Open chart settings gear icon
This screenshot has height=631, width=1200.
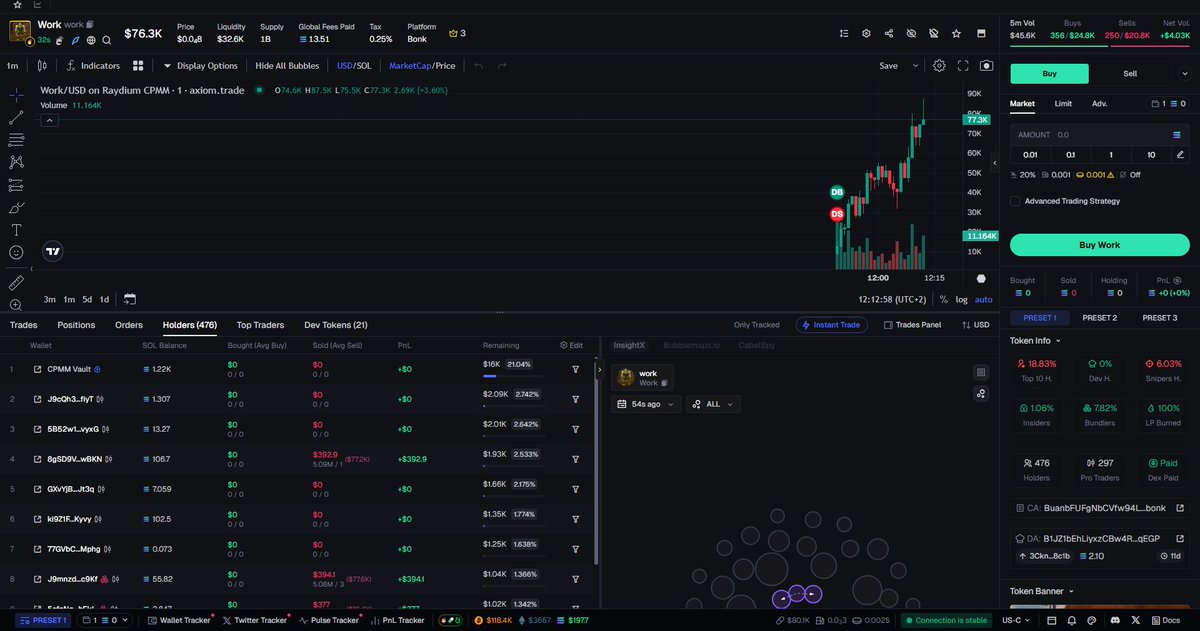[x=939, y=66]
